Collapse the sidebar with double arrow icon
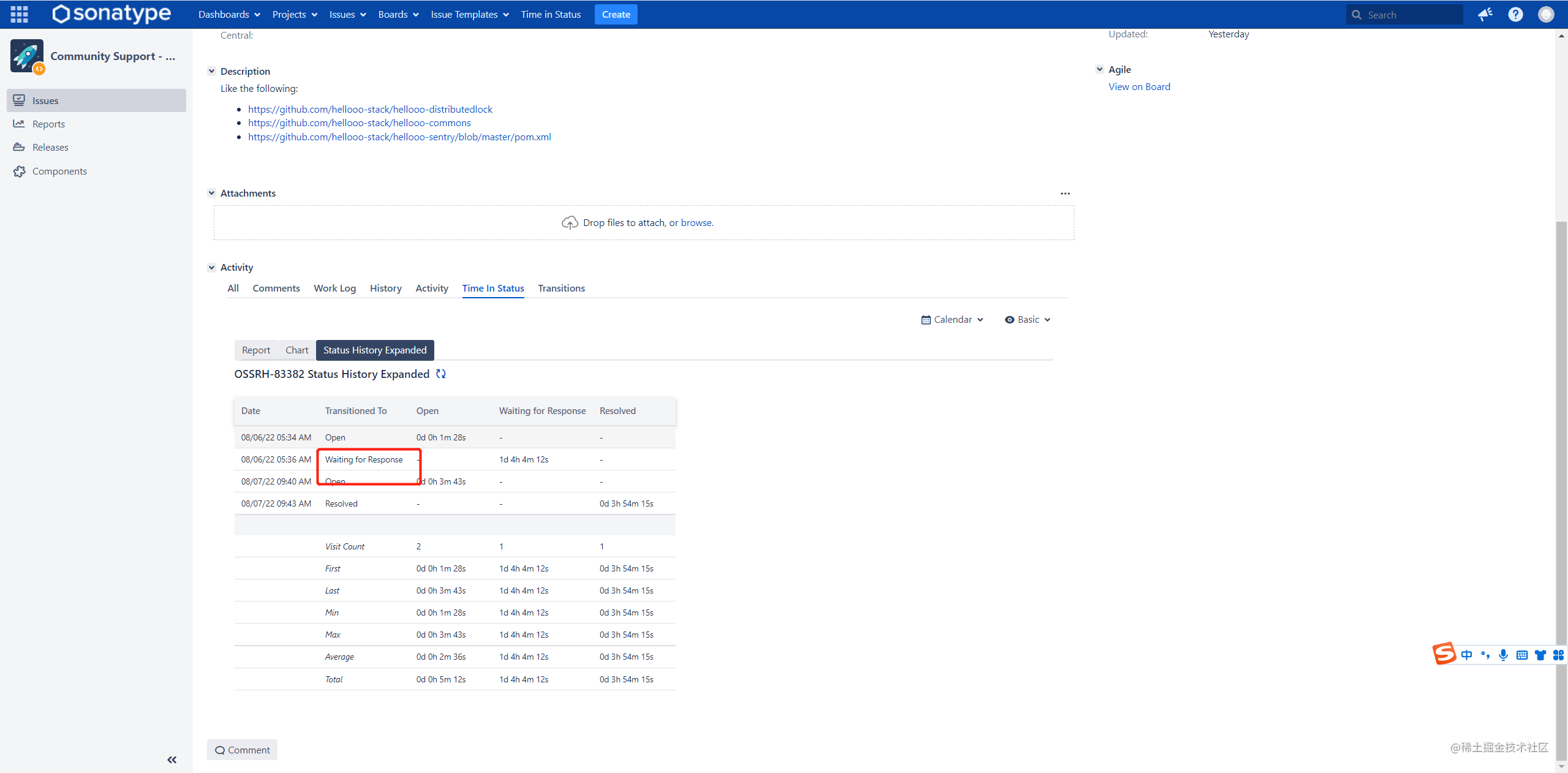The image size is (1568, 773). (171, 760)
